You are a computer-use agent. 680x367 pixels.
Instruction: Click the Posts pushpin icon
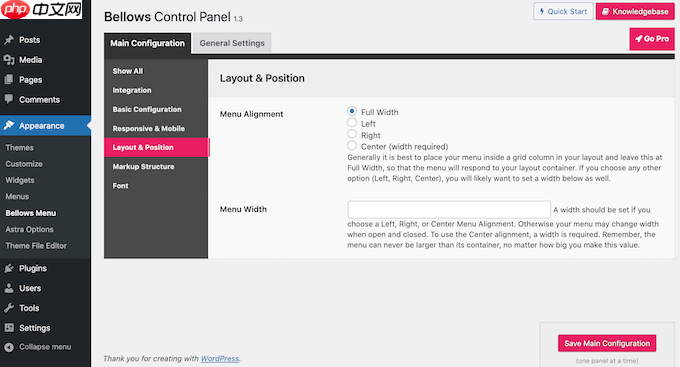point(9,40)
